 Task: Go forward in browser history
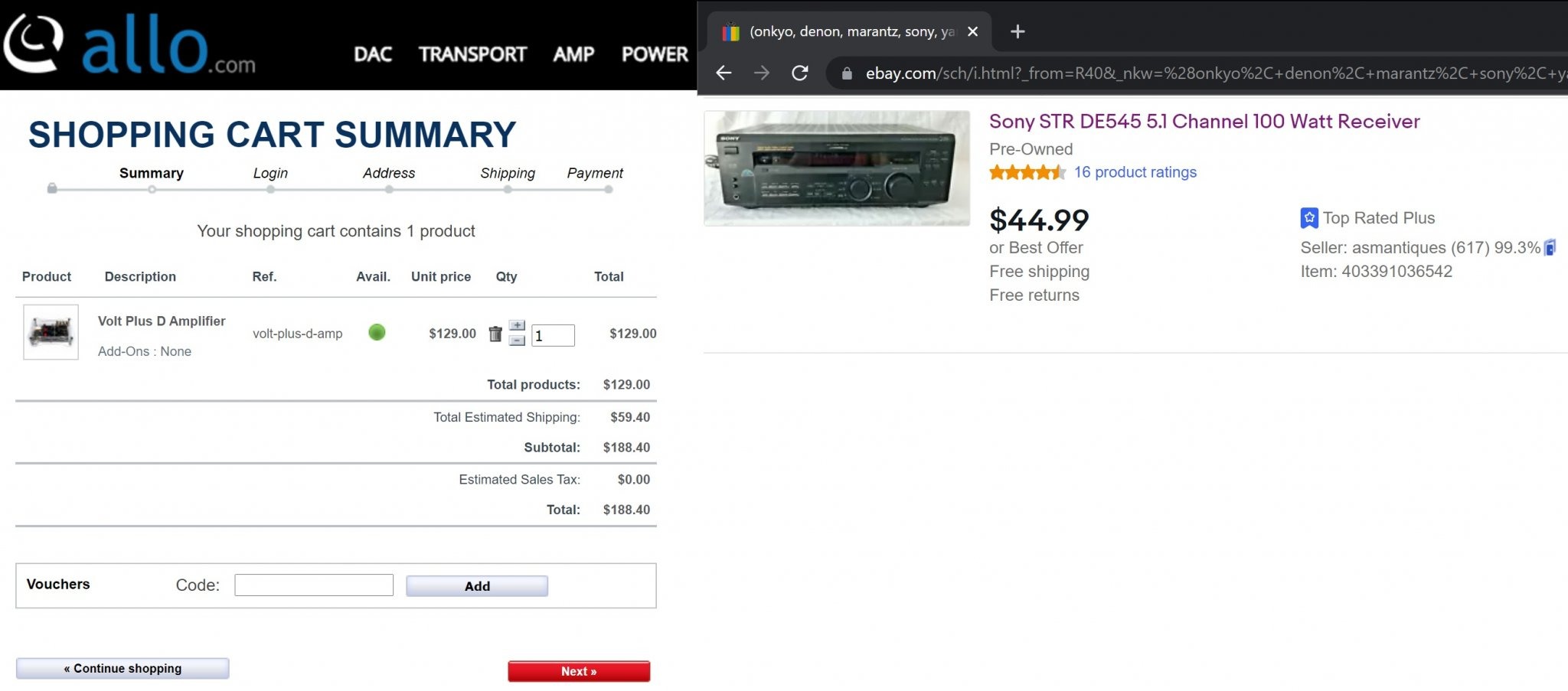tap(761, 73)
